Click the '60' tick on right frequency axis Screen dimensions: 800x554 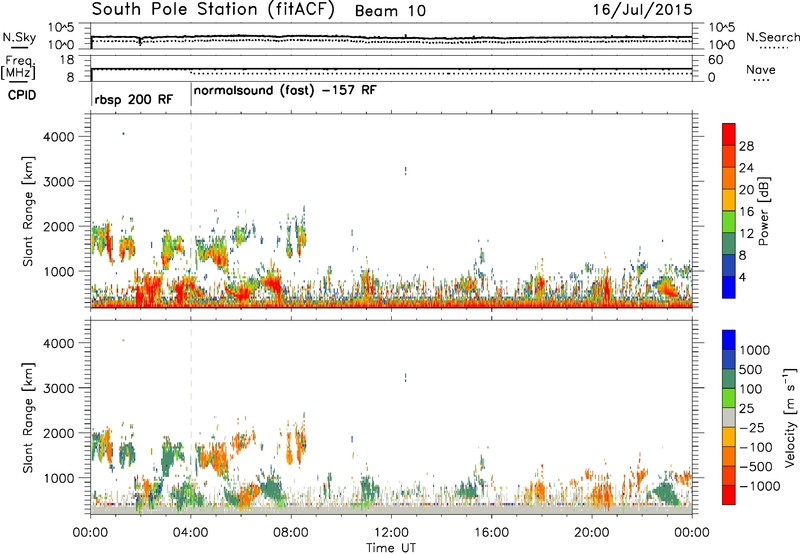click(715, 60)
